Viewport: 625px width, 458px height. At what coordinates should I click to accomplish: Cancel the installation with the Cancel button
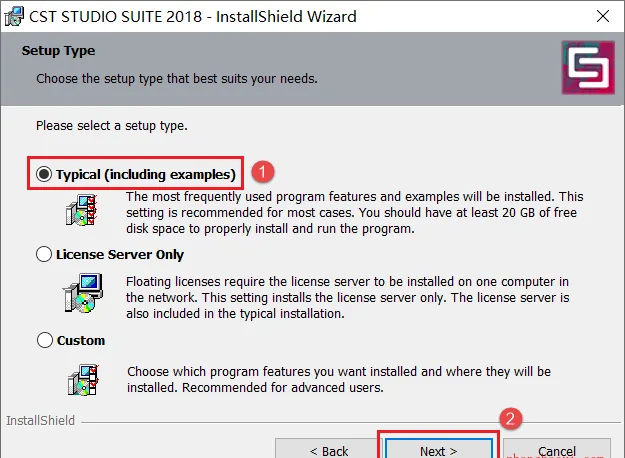[557, 449]
